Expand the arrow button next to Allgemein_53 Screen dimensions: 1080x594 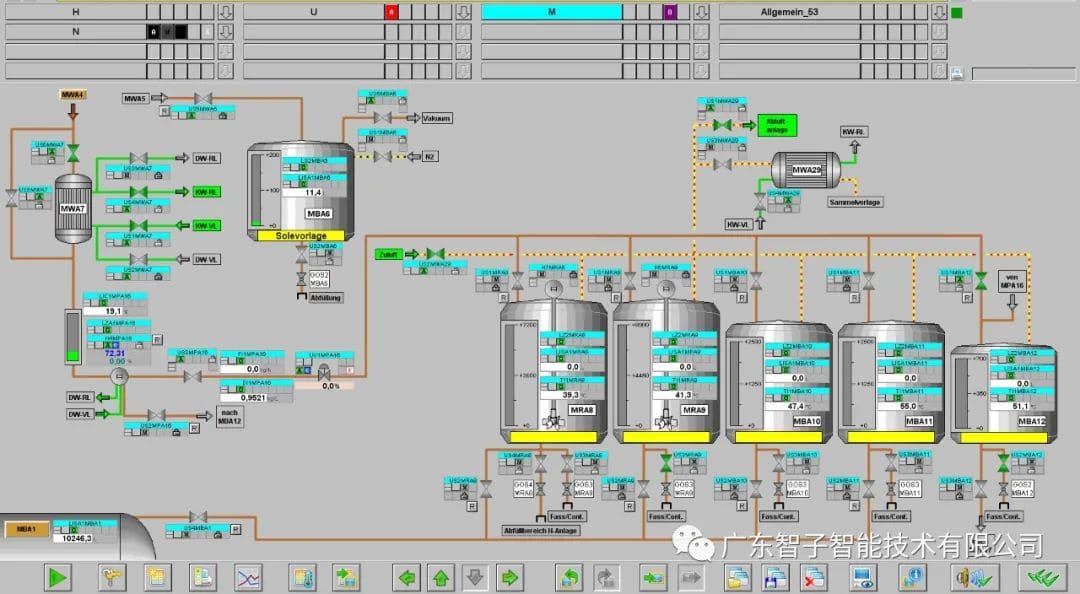click(940, 13)
